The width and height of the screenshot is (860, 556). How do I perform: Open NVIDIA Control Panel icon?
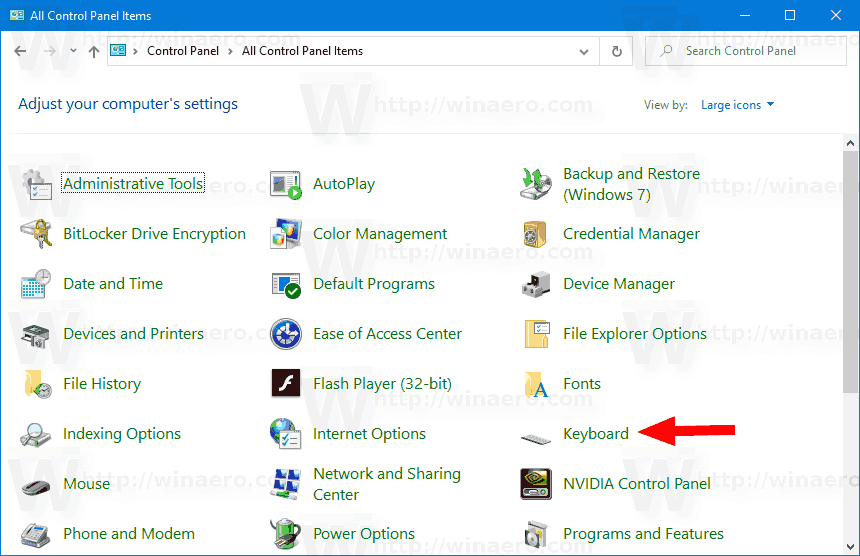[536, 484]
